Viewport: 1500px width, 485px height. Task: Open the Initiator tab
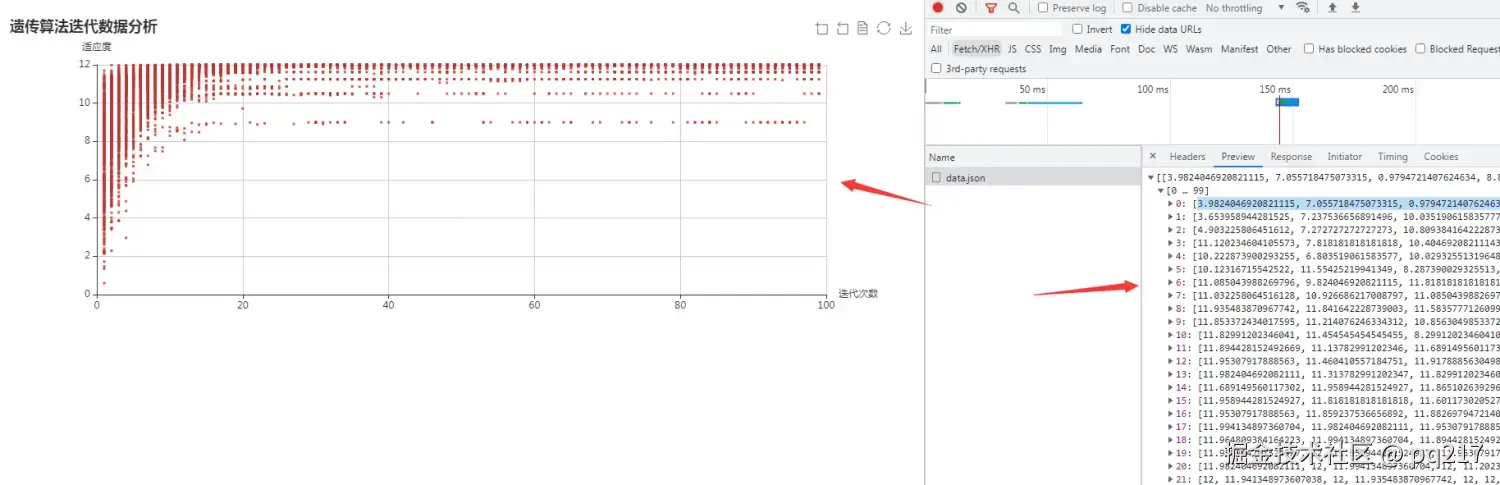click(x=1344, y=156)
